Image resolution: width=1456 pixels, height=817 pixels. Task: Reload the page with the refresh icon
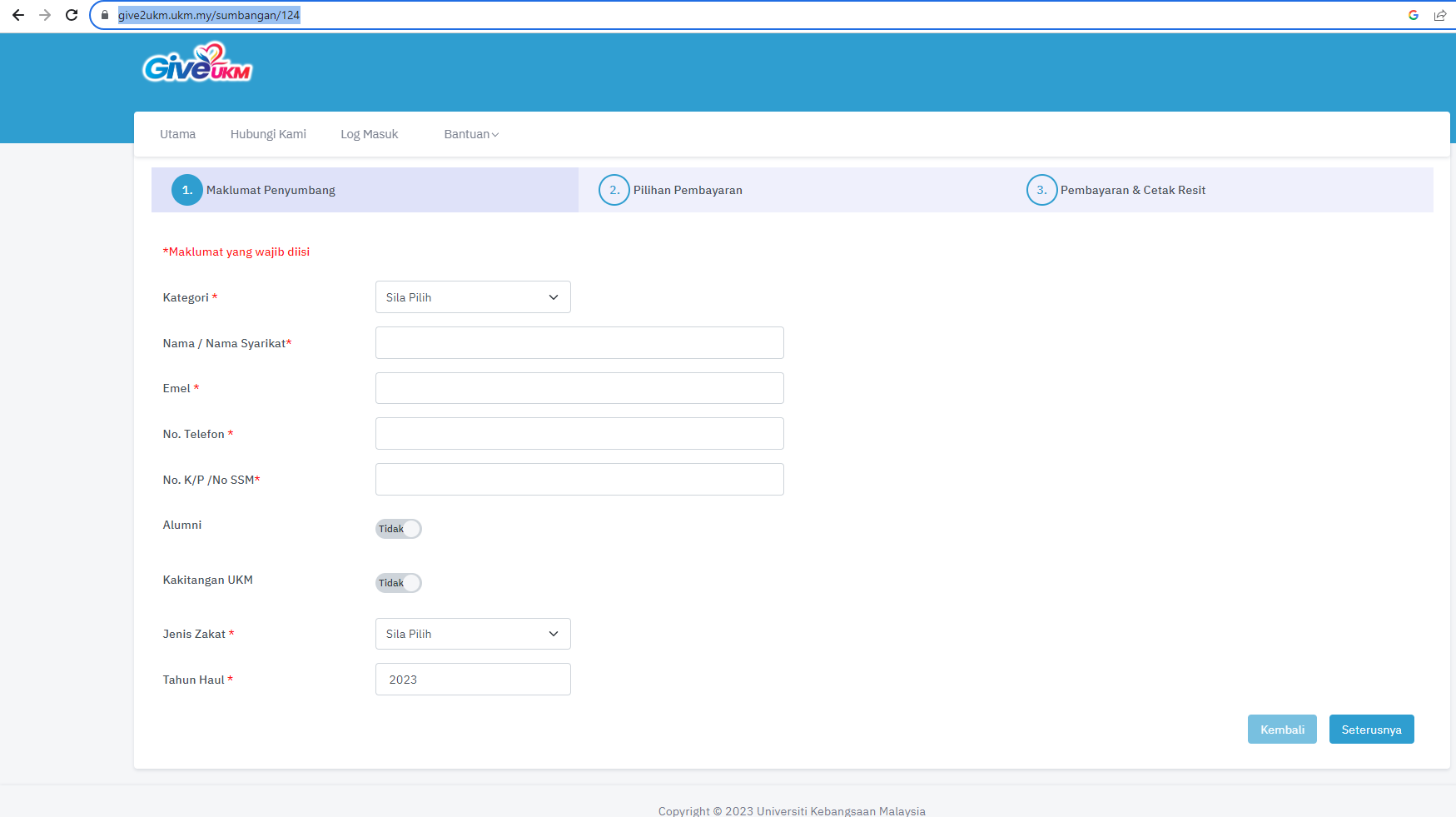[72, 15]
